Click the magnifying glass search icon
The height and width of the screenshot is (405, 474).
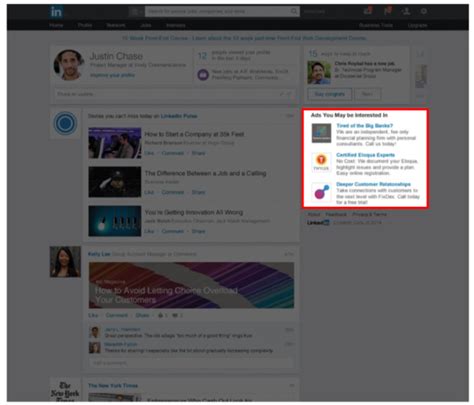(294, 12)
